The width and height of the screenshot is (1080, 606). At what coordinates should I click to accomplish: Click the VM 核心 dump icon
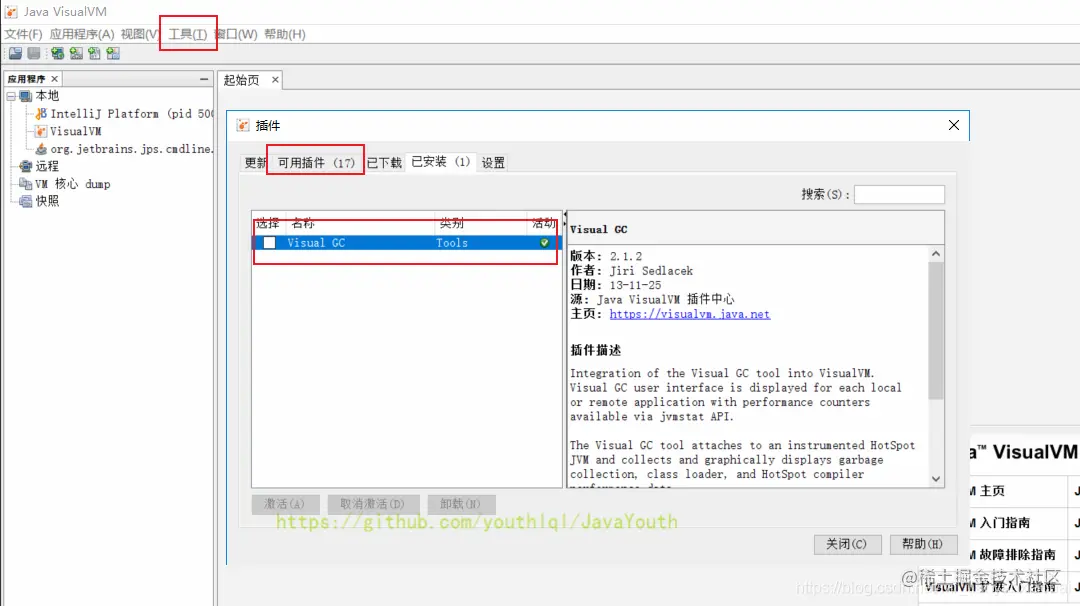(25, 184)
